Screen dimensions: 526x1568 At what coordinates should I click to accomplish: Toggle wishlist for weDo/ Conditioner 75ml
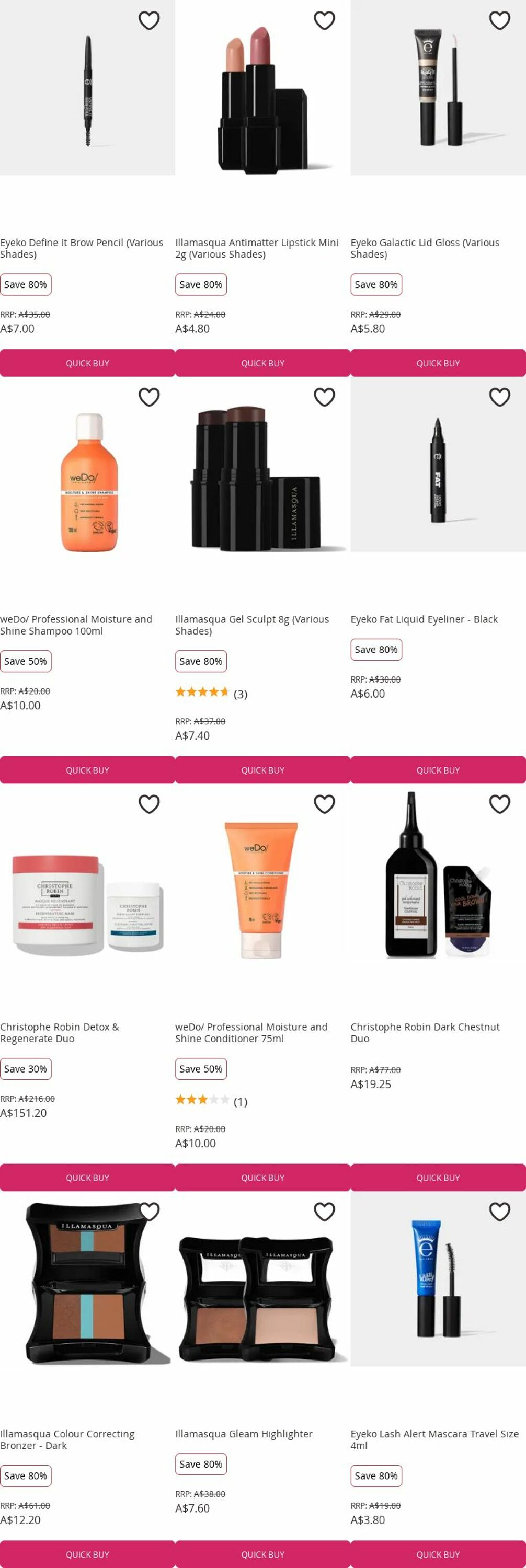click(x=325, y=805)
